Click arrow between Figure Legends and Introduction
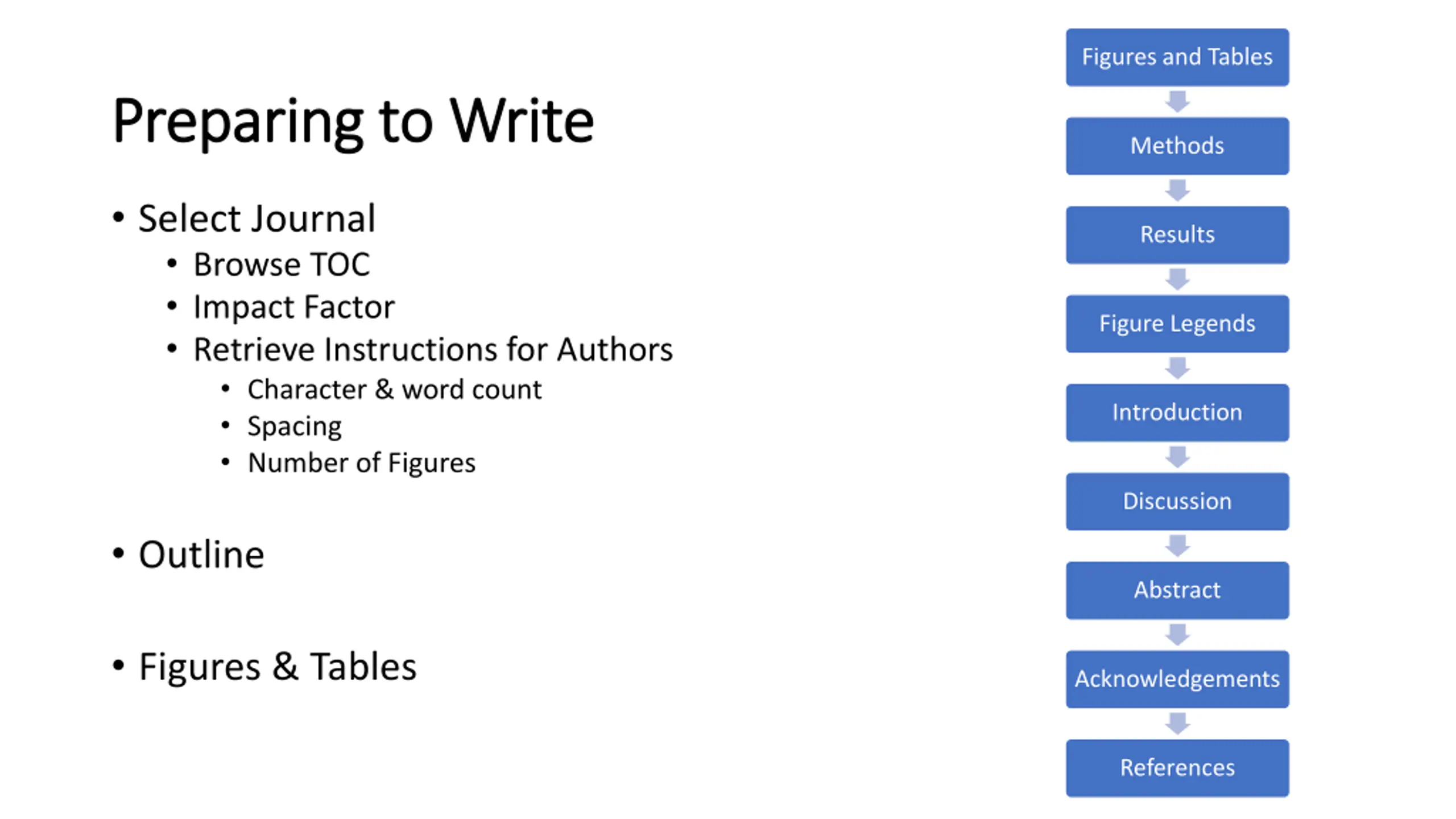The height and width of the screenshot is (819, 1456). (1177, 368)
